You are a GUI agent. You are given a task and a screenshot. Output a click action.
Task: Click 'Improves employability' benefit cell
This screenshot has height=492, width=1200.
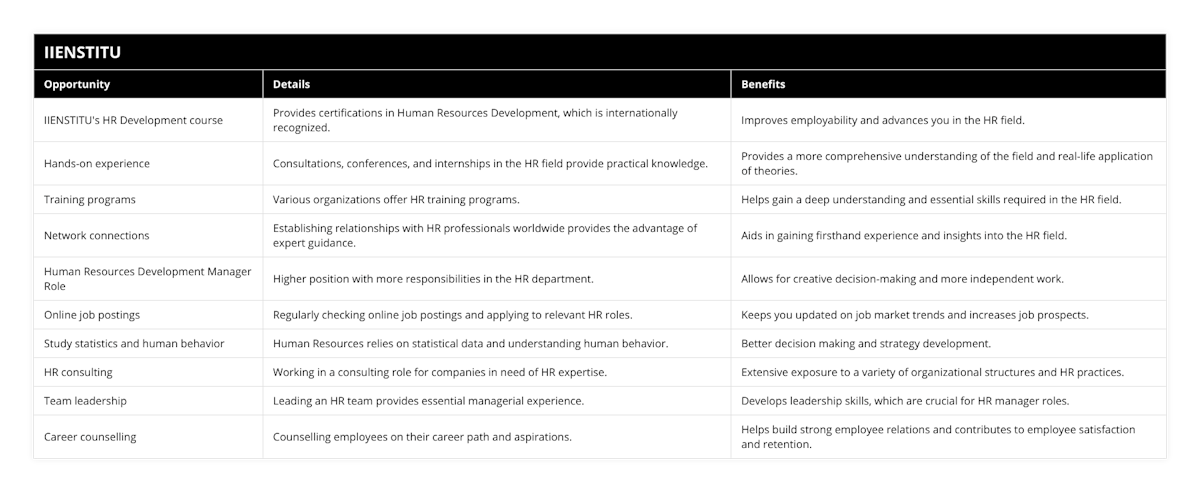pos(948,120)
